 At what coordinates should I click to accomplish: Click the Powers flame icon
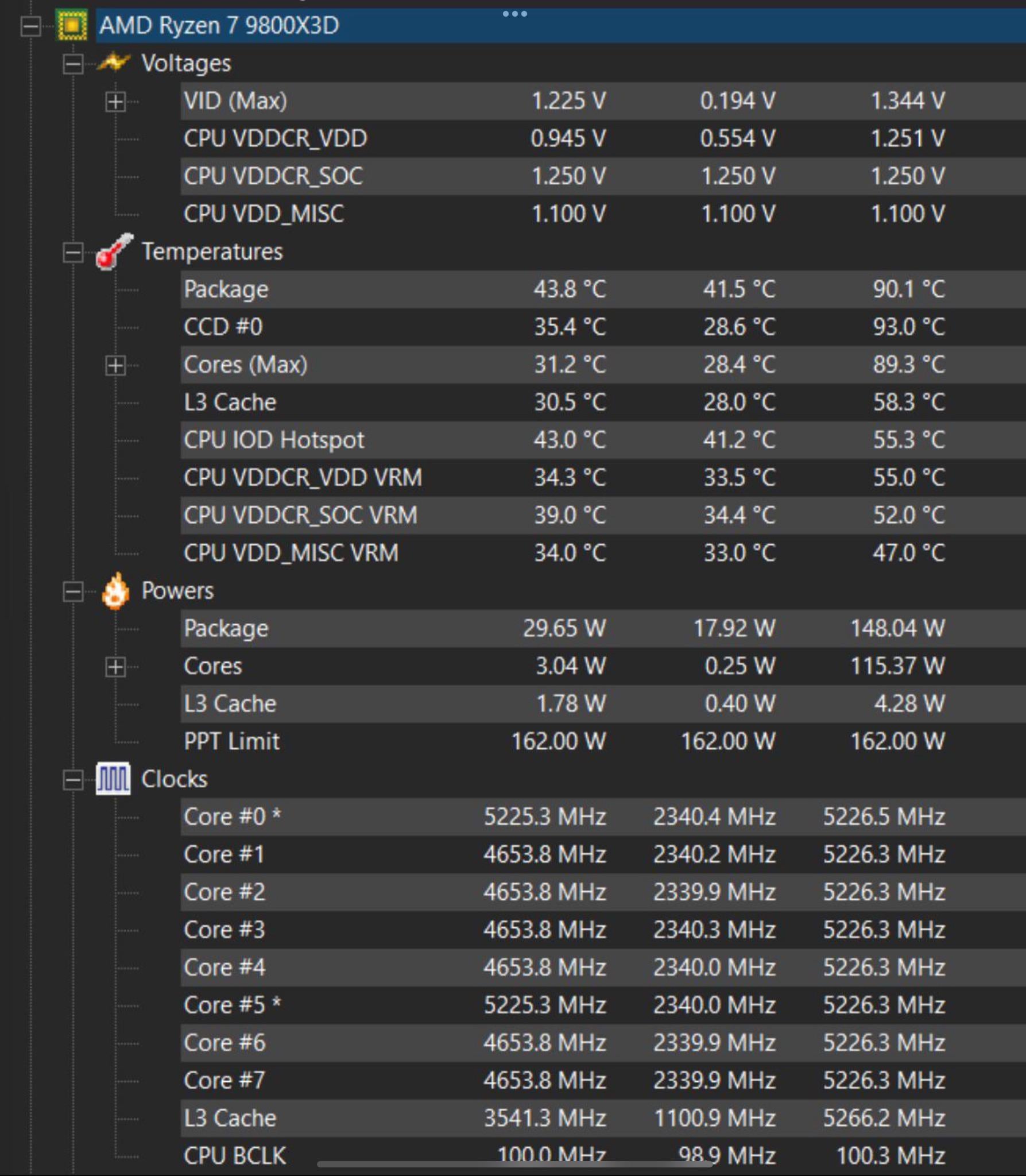tap(115, 590)
